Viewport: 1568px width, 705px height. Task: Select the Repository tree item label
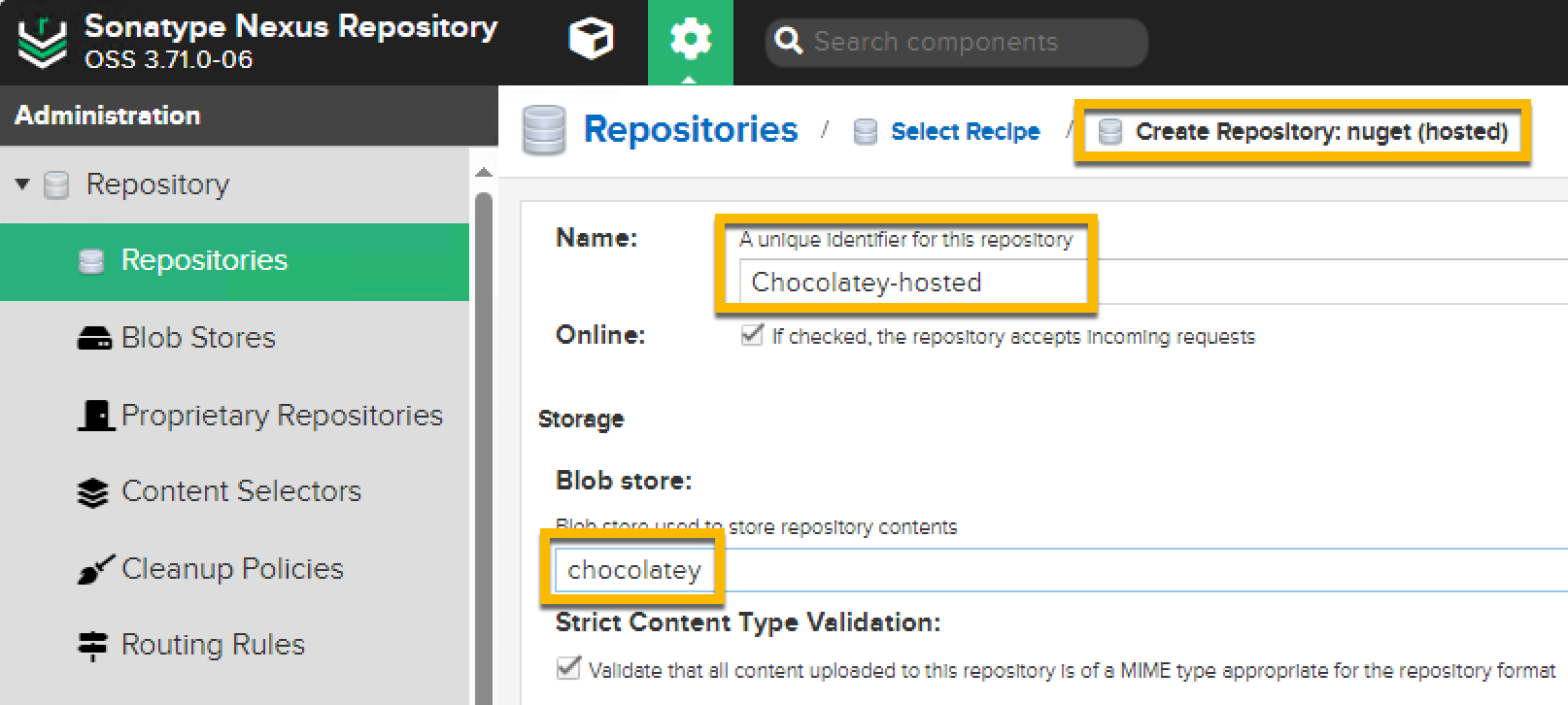(x=157, y=185)
